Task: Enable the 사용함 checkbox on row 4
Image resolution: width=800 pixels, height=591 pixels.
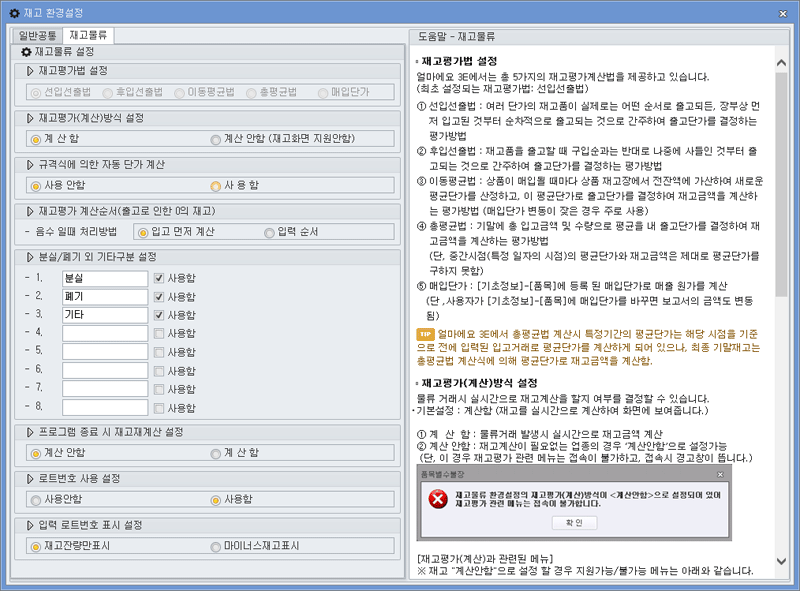Action: pos(158,333)
